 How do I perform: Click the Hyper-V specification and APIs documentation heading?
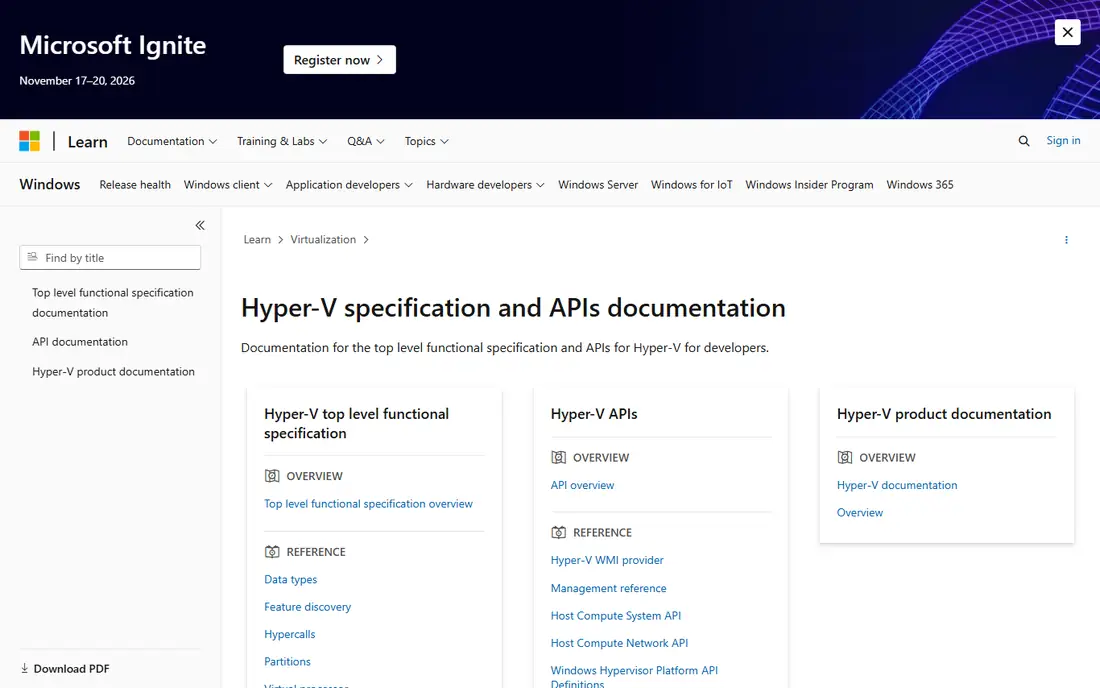513,308
